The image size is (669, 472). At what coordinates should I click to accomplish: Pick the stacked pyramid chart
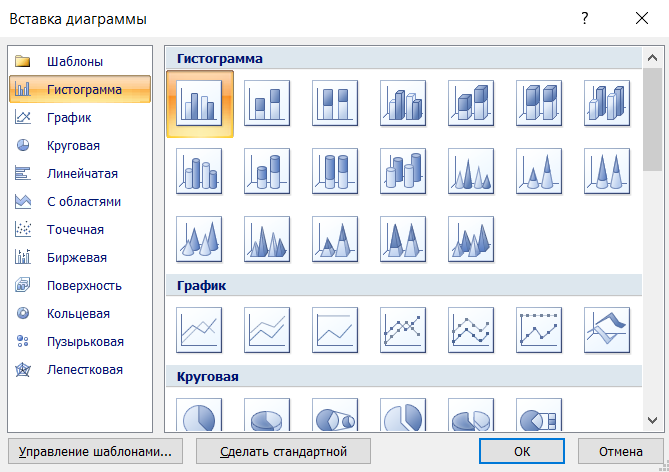click(x=335, y=239)
